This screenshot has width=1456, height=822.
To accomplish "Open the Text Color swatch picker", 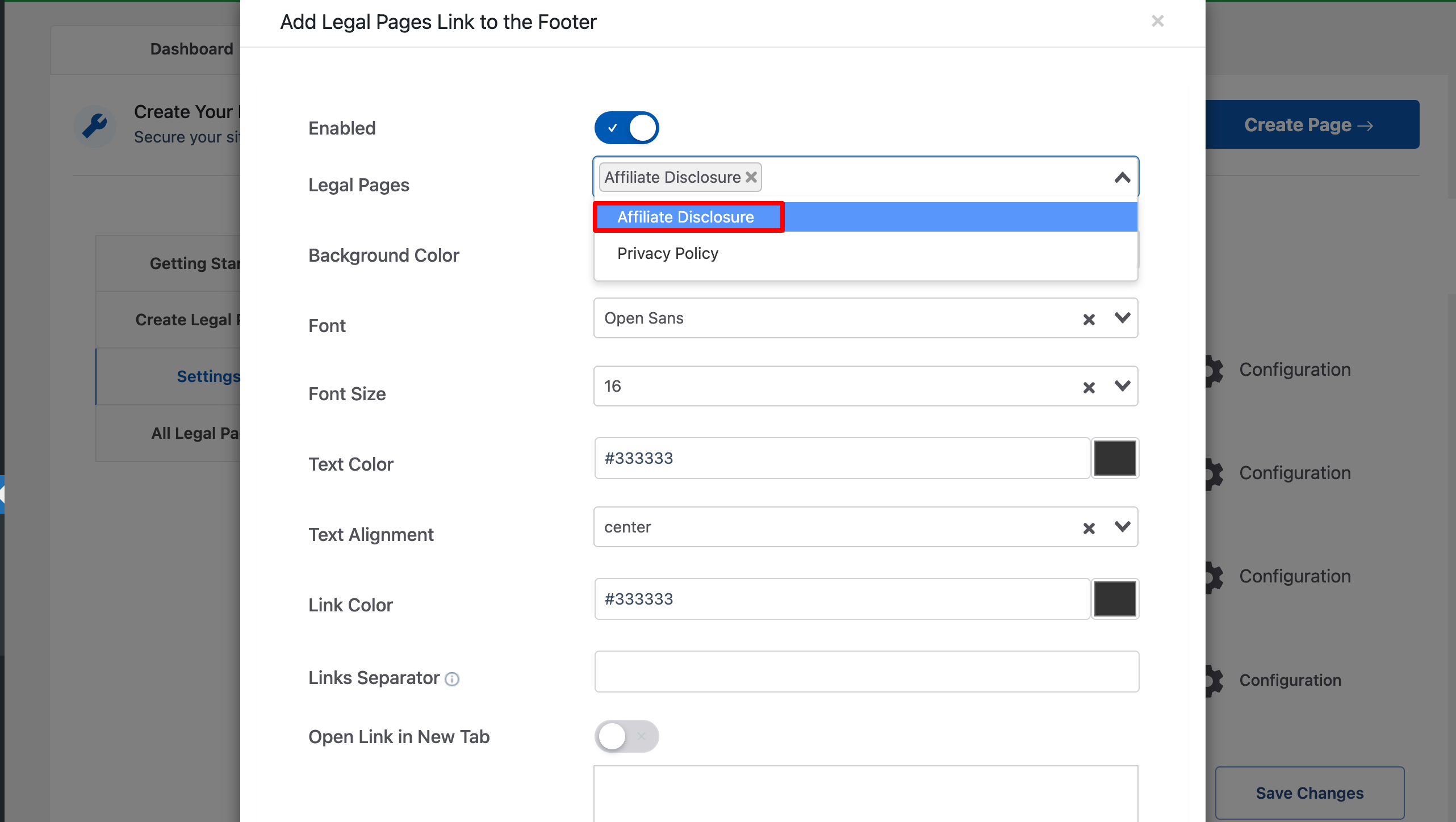I will coord(1115,458).
